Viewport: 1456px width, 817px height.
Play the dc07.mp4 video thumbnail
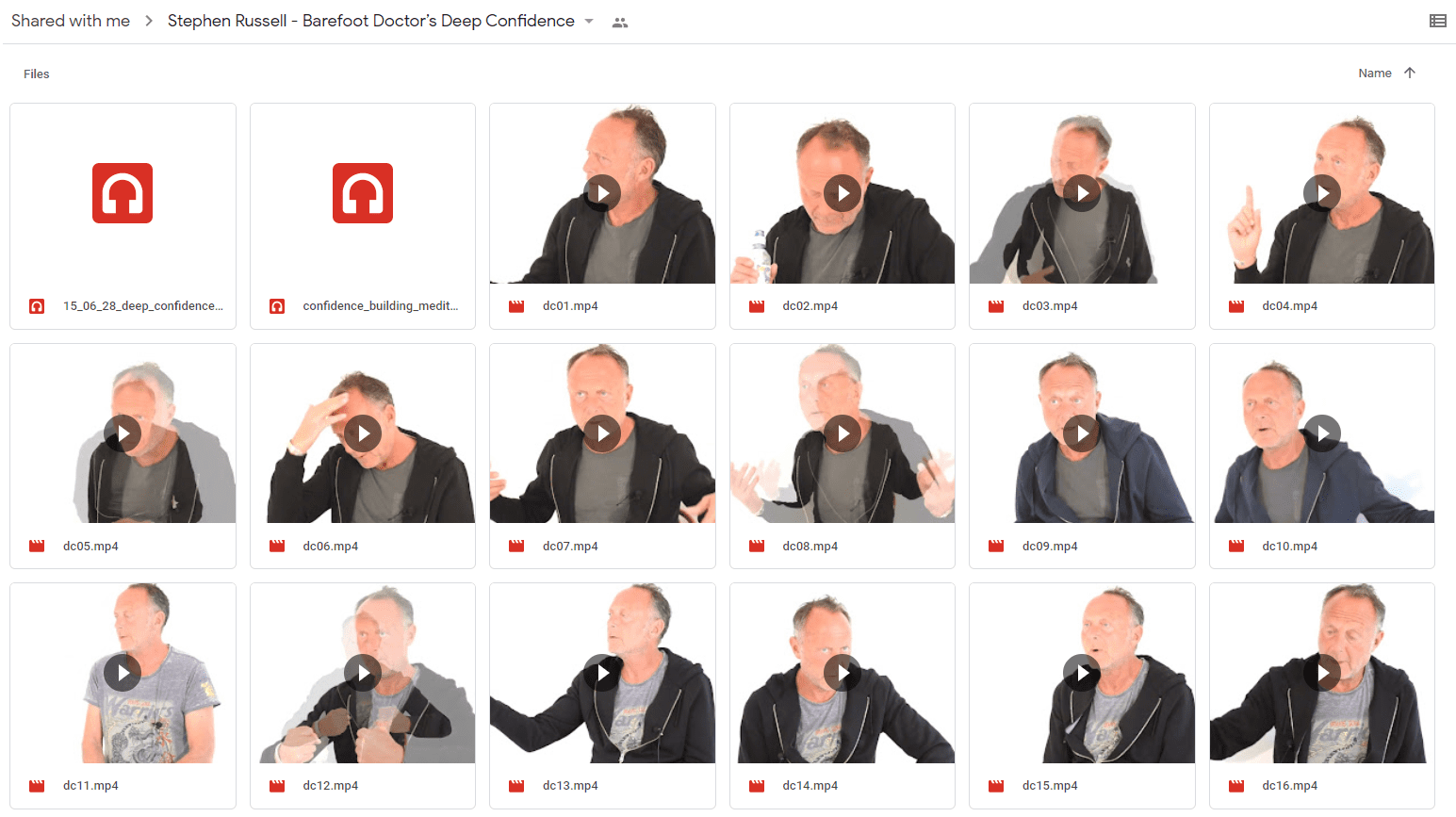(602, 433)
